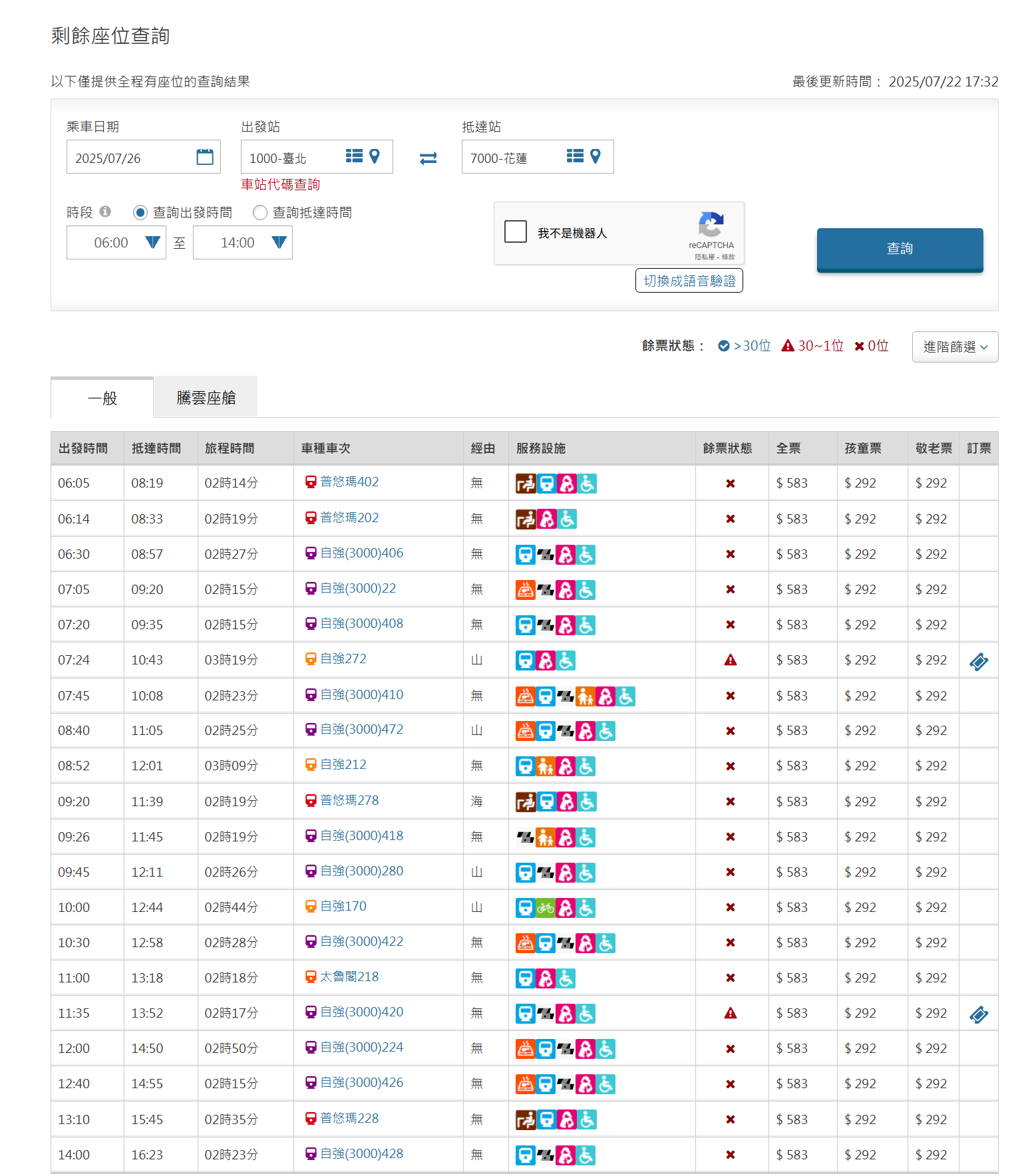Show time period info tooltip icon
Viewport: 1018px width, 1176px height.
click(105, 212)
